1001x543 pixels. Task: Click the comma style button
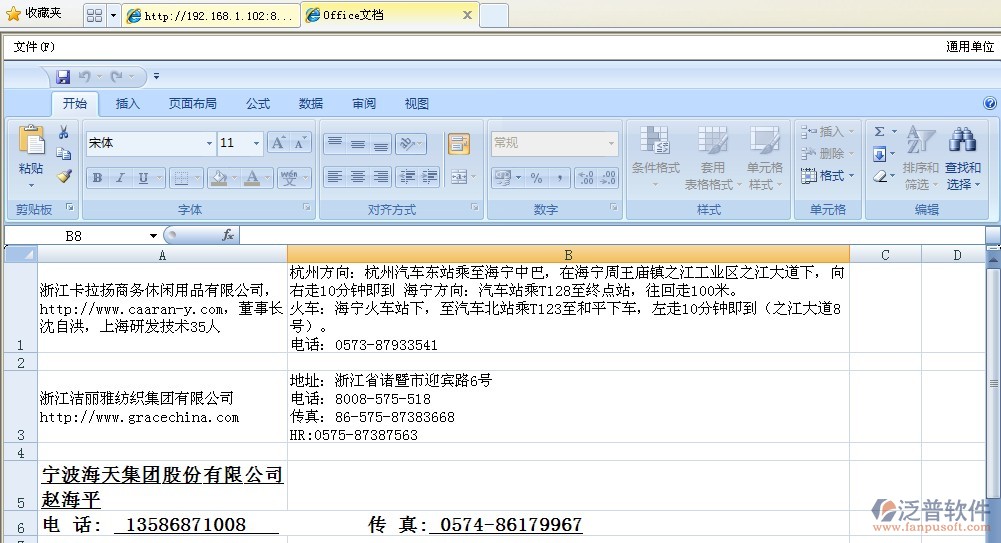(559, 177)
